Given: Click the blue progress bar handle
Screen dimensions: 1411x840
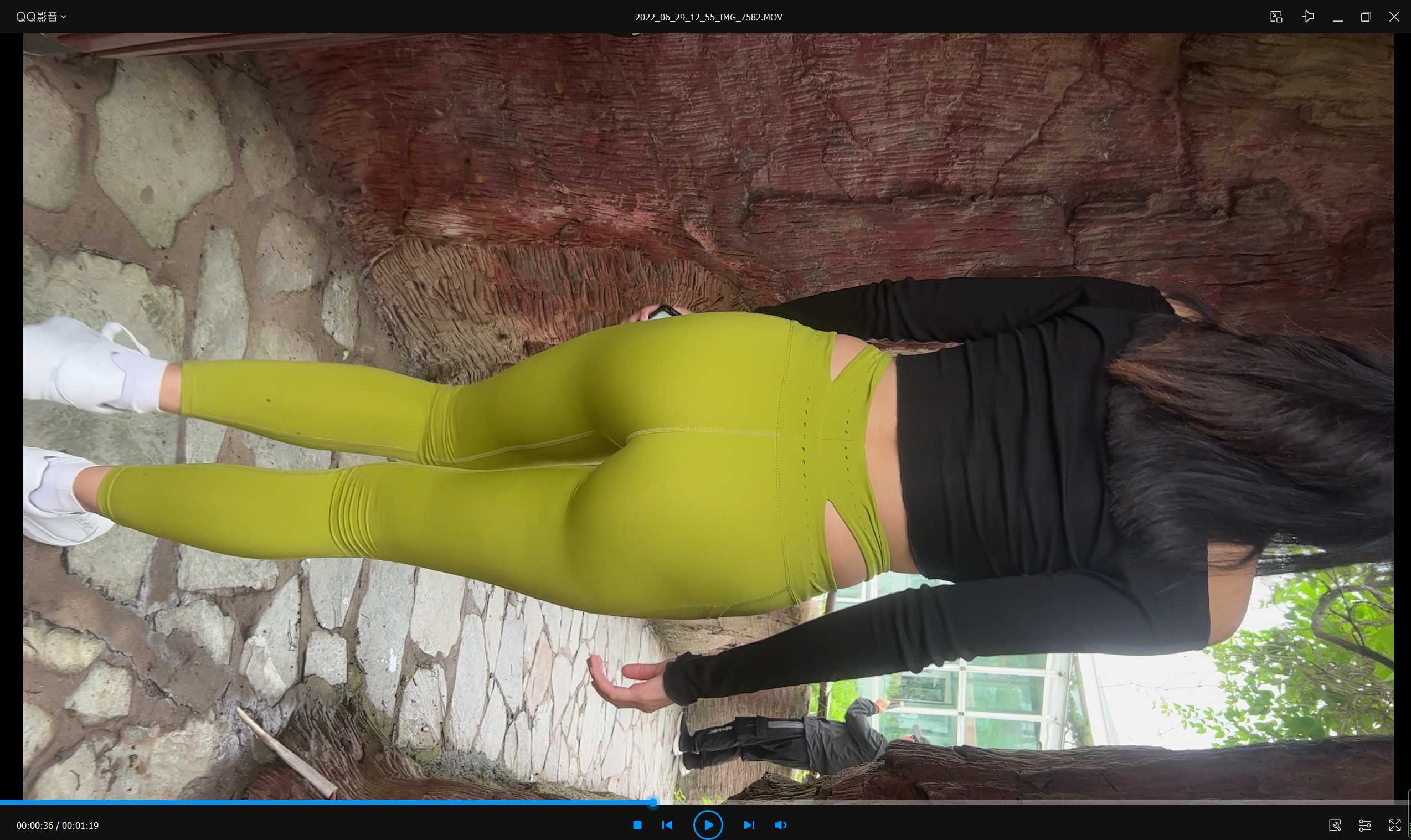Looking at the screenshot, I should tap(653, 802).
